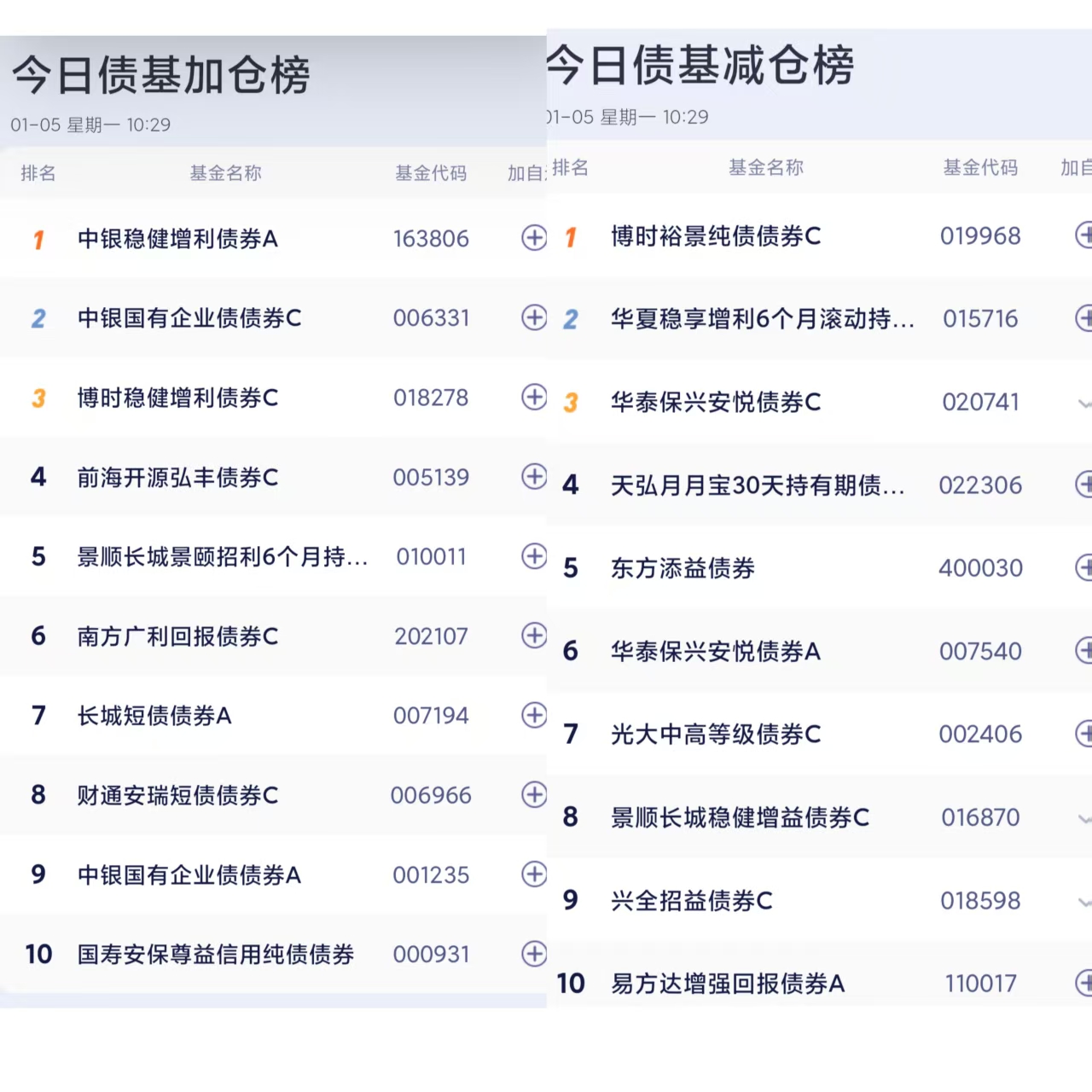Click plus icon for fund 010011
Screen dimensions: 1092x1092
click(x=534, y=556)
